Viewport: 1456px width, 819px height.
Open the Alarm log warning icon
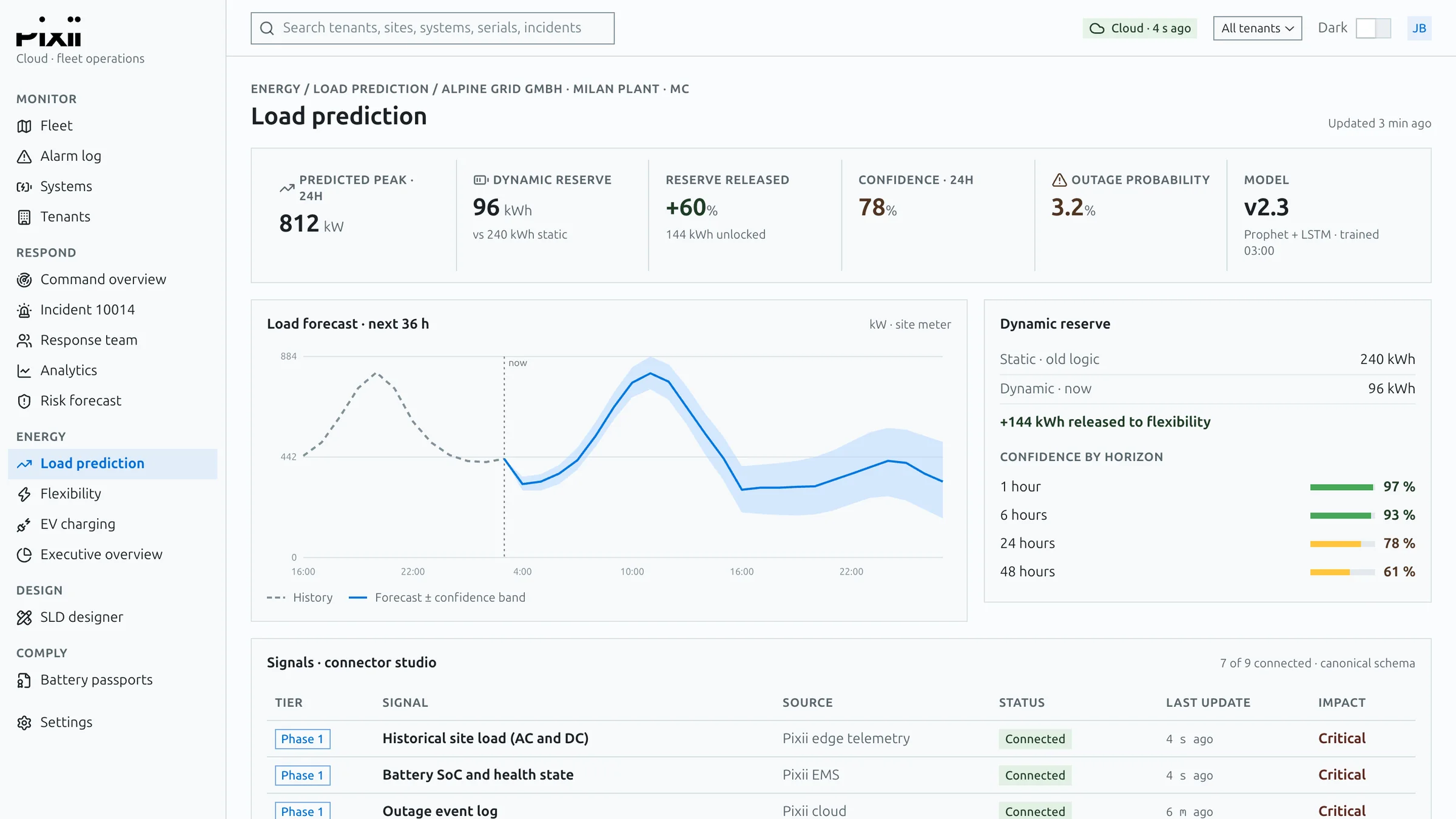point(24,157)
